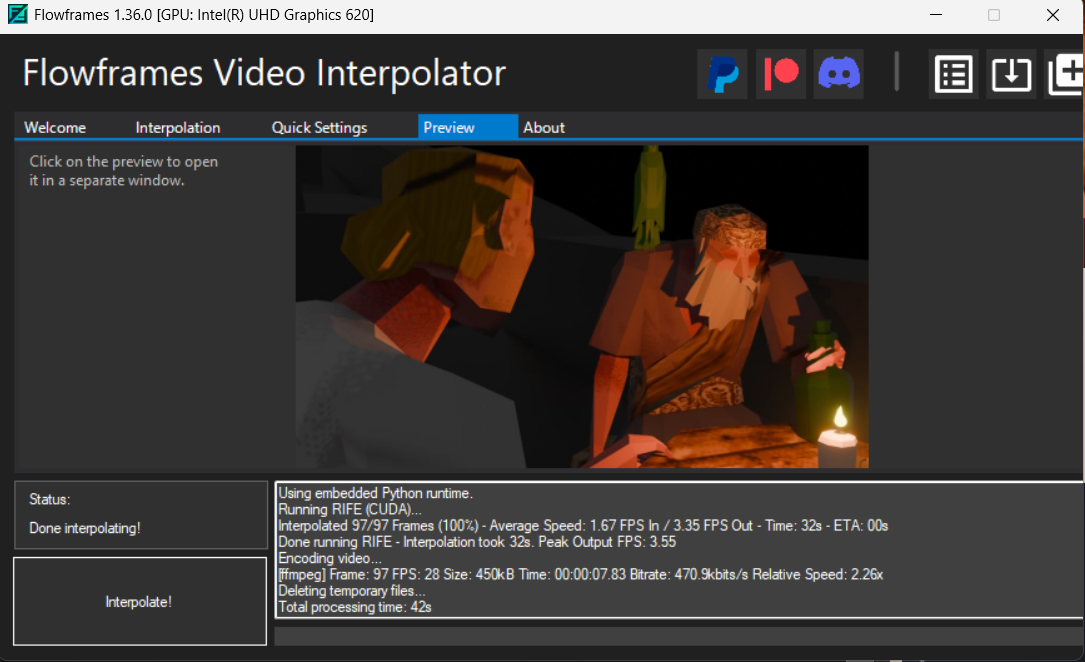Viewport: 1085px width, 662px height.
Task: Open the Patreon icon link
Action: 781,74
